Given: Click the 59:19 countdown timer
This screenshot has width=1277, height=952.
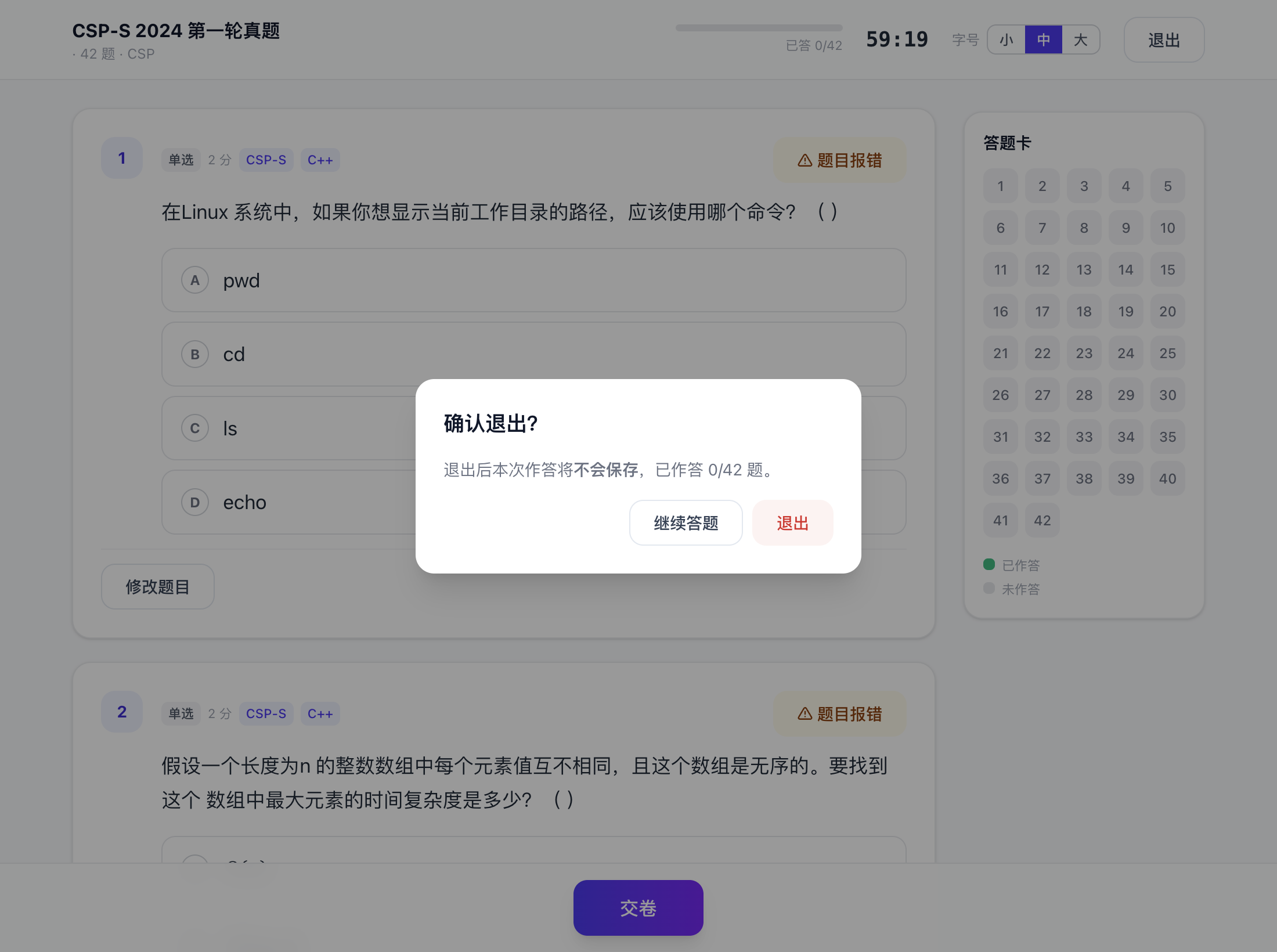Looking at the screenshot, I should click(x=897, y=39).
